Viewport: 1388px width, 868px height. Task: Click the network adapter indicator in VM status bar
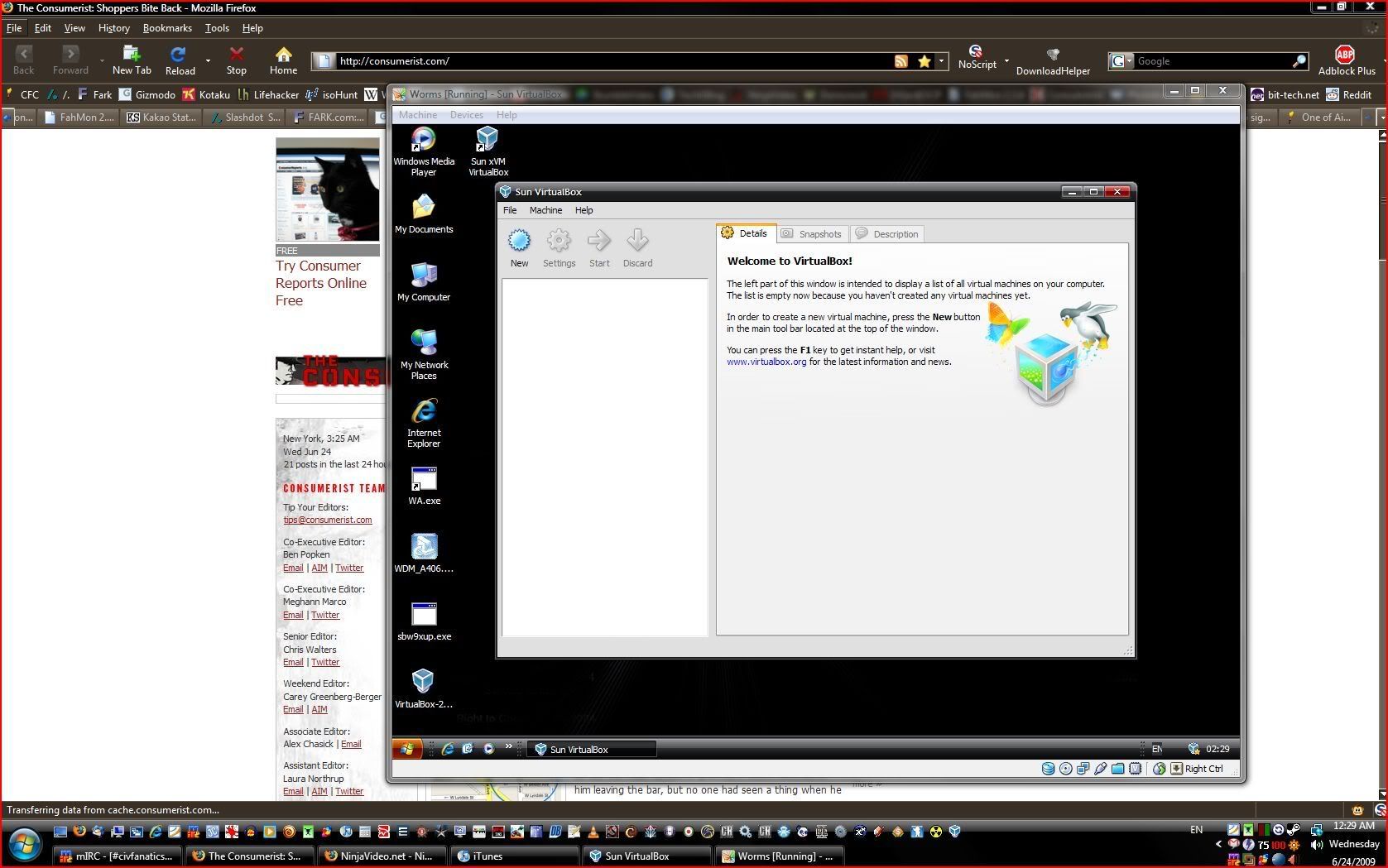point(1083,769)
